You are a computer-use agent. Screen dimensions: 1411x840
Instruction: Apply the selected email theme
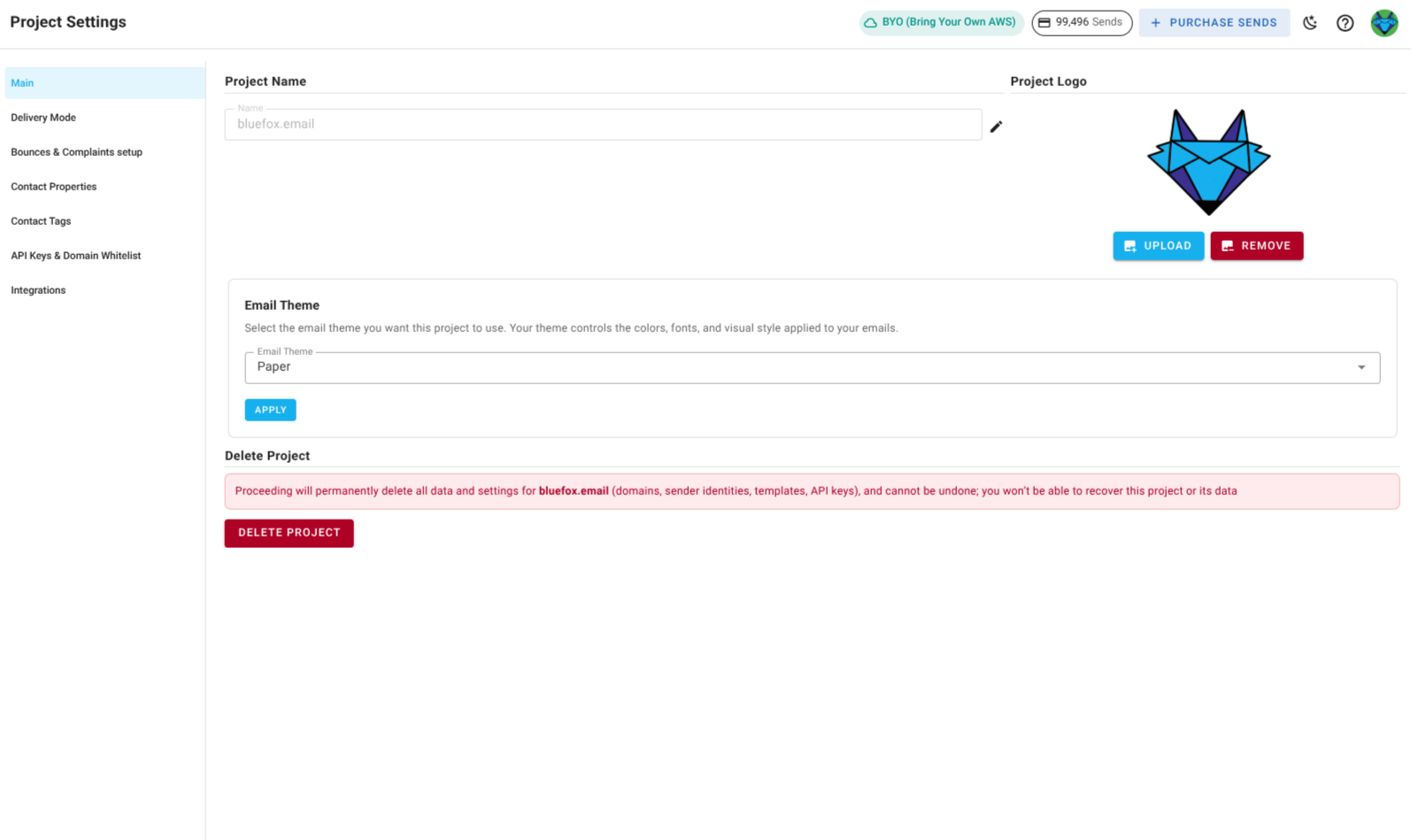coord(270,410)
